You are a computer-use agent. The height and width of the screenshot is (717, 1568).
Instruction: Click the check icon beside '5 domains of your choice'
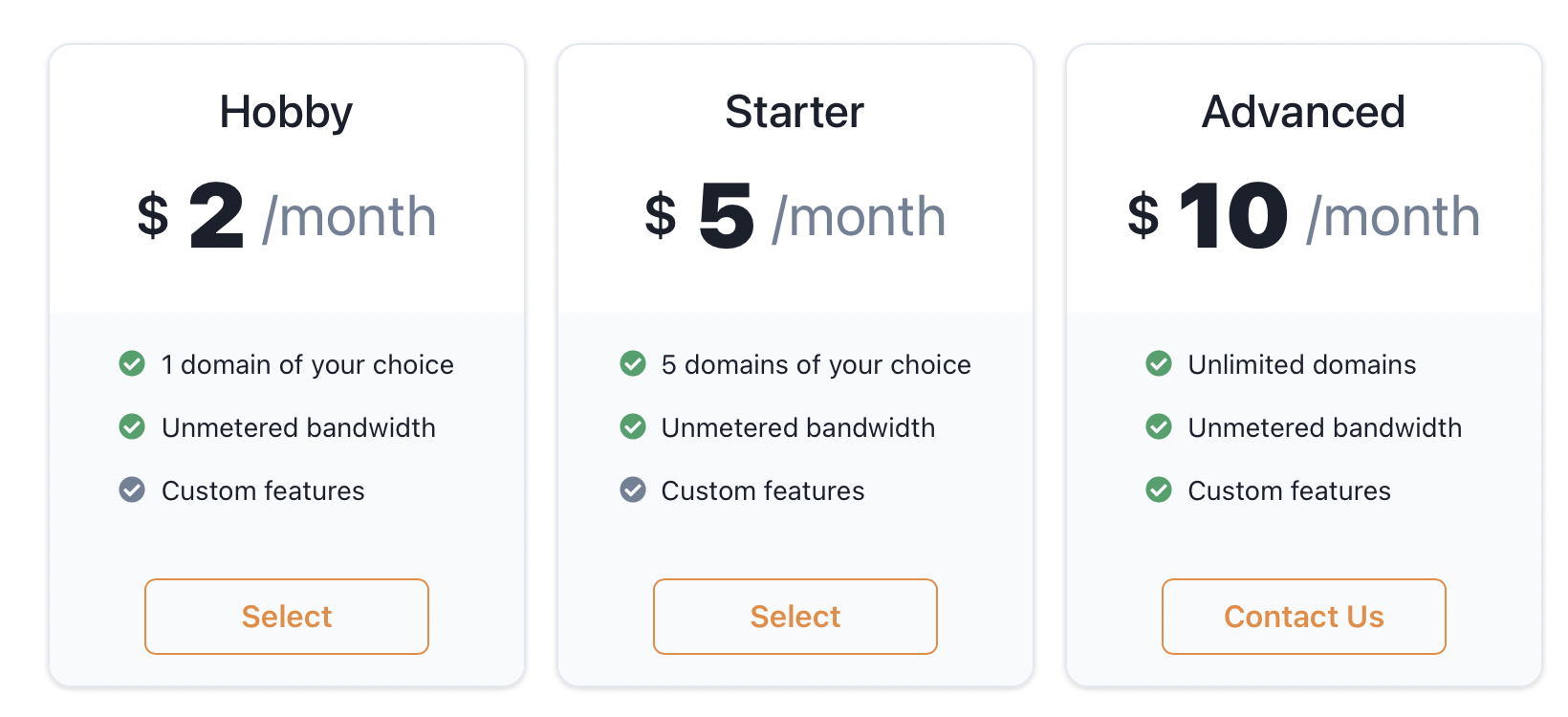click(633, 364)
